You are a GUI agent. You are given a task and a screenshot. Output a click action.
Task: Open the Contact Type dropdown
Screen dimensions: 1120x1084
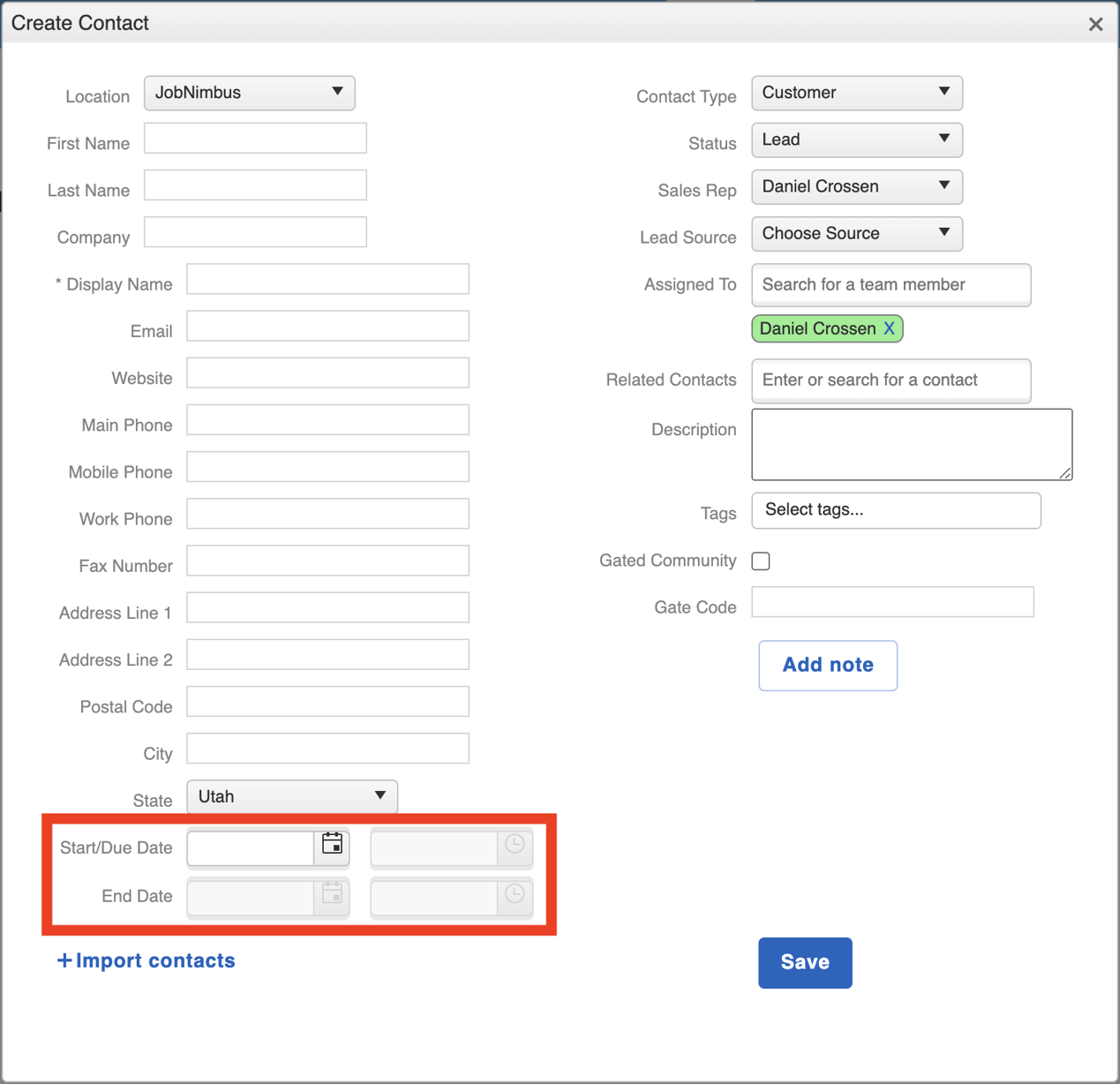point(855,93)
